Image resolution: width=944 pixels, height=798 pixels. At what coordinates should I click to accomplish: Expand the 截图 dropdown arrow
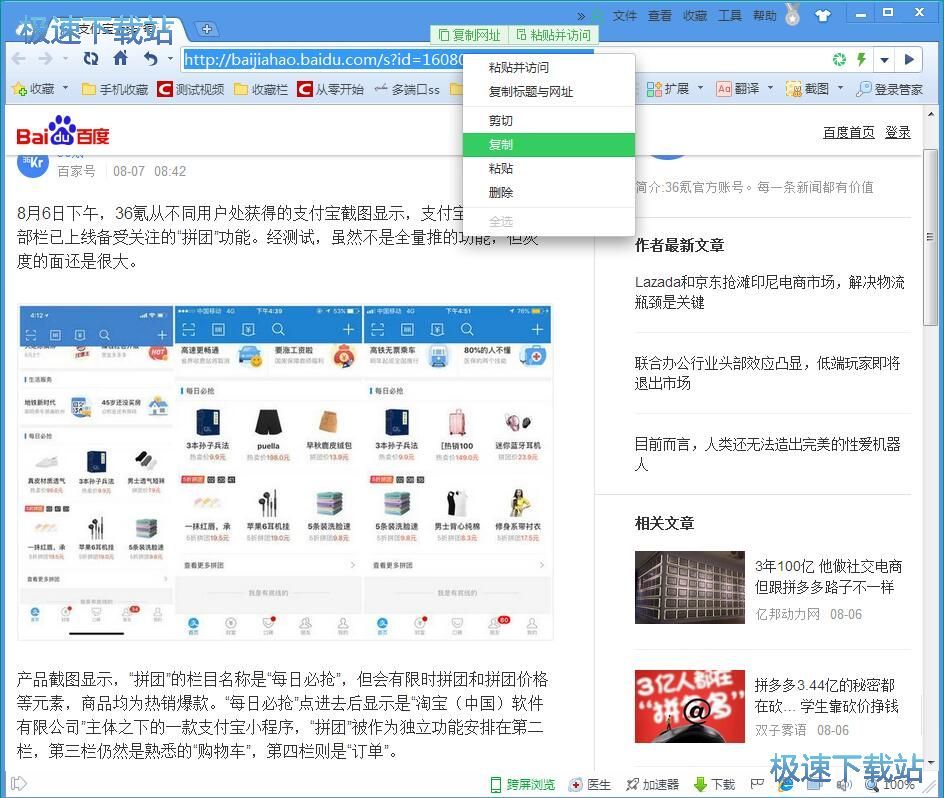point(840,88)
